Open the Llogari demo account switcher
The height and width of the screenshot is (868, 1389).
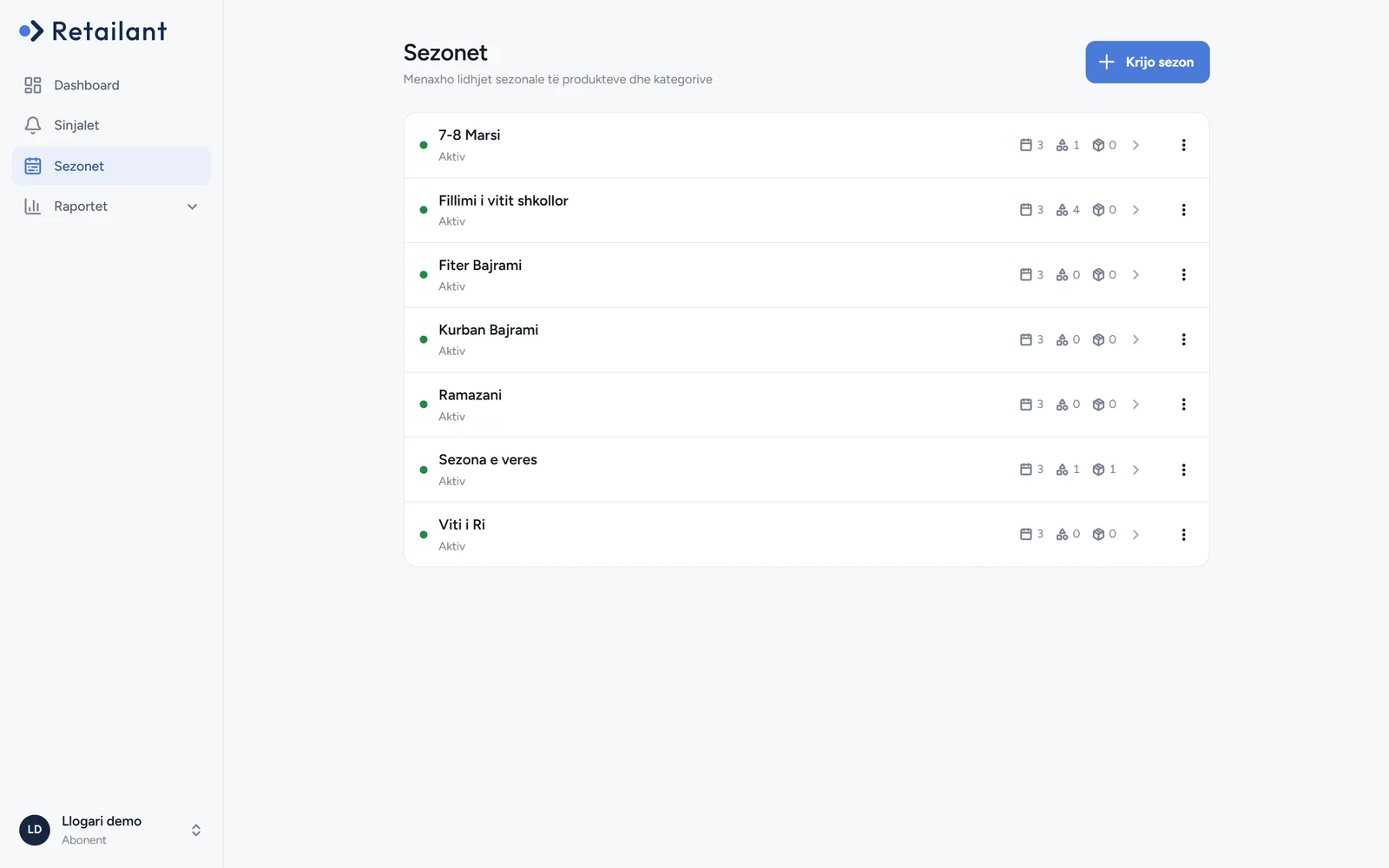tap(111, 830)
